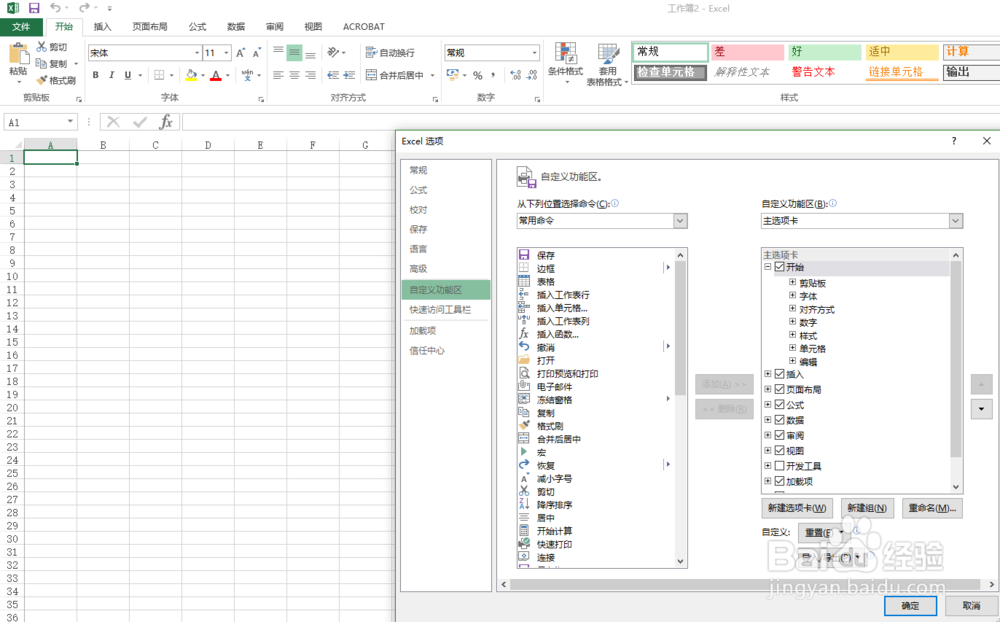Click the red font color button

pyautogui.click(x=216, y=75)
